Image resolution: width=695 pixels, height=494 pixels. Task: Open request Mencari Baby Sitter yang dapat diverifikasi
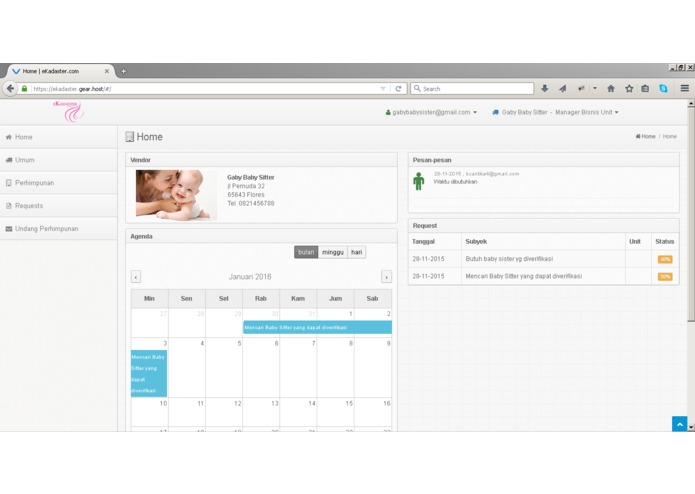523,276
